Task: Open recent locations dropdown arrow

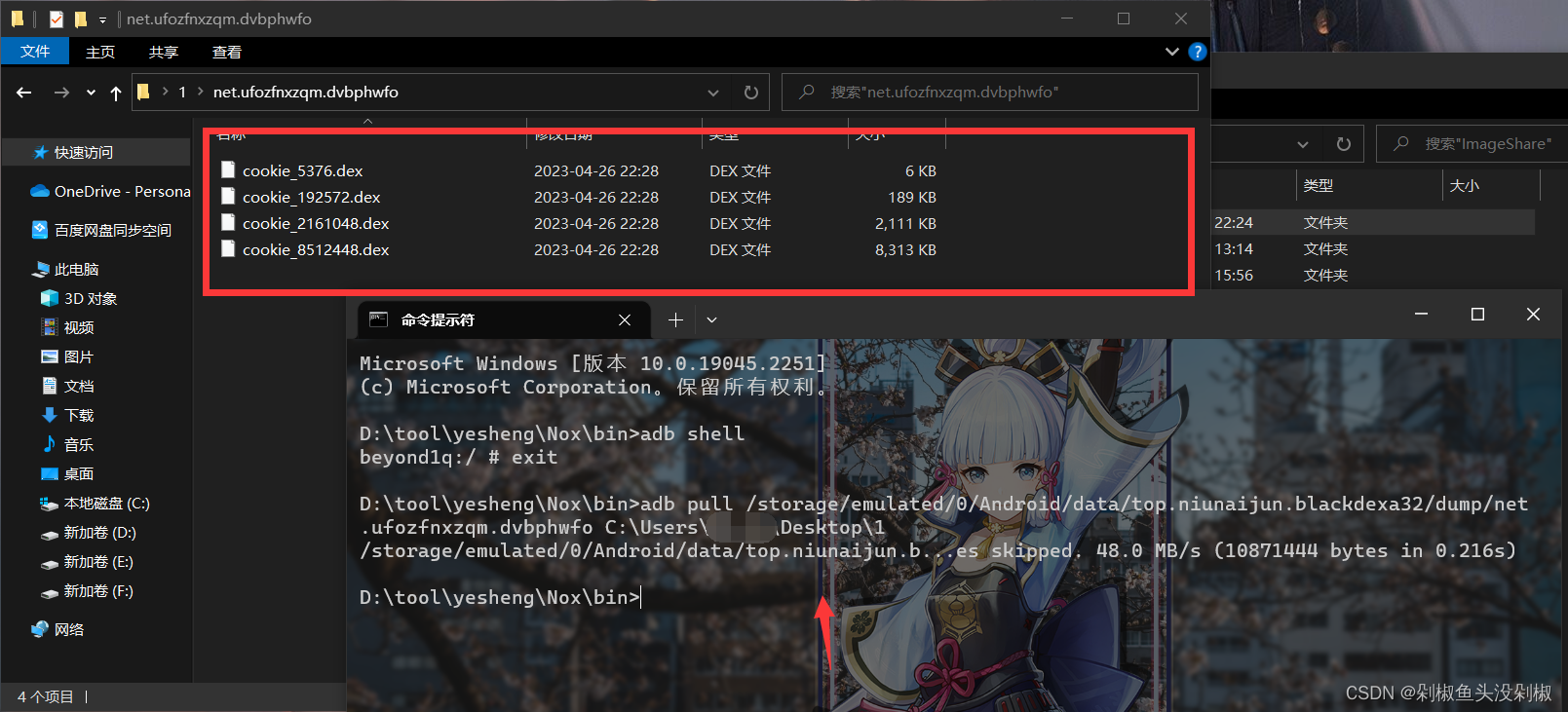Action: [x=91, y=93]
